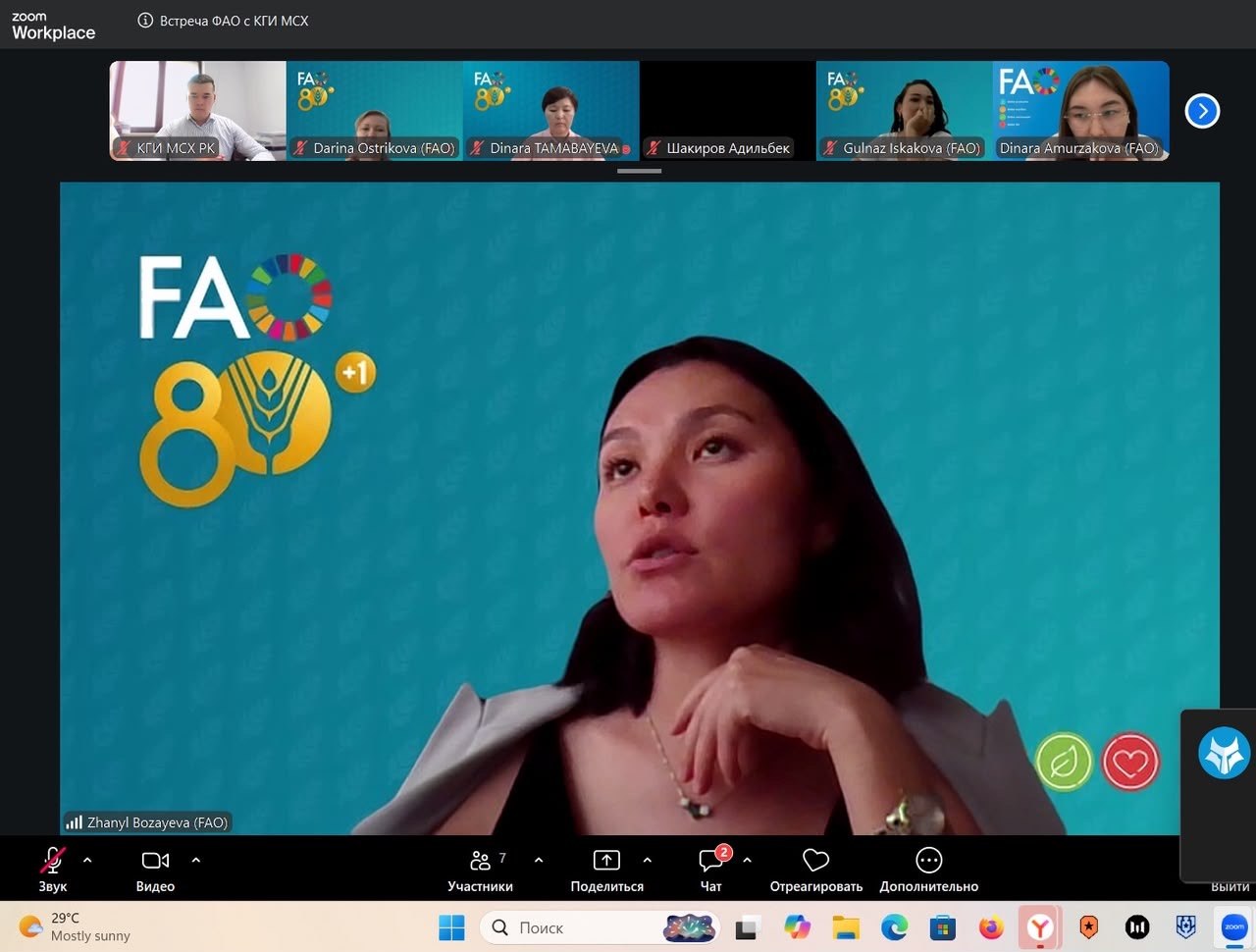
Task: Click muted mic icon on Шакиров Адильбек
Action: coord(654,148)
